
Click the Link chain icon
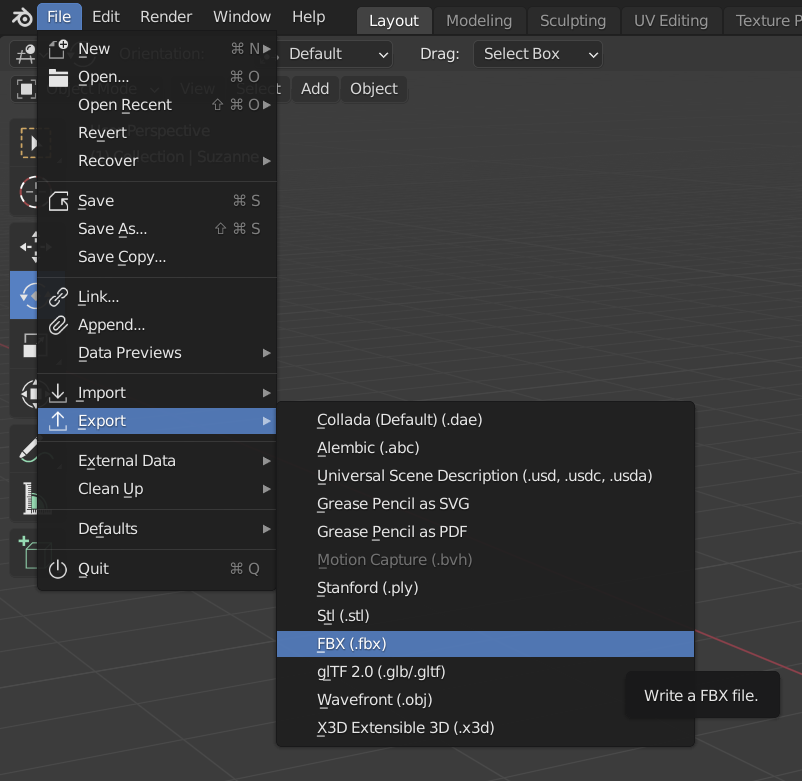[59, 297]
